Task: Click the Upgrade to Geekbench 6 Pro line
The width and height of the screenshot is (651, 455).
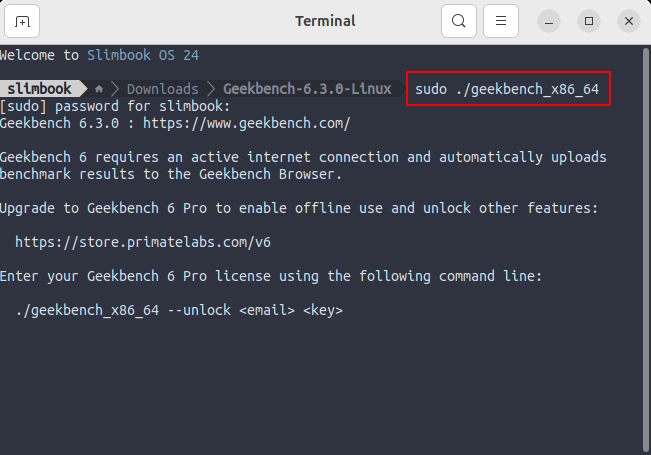Action: (x=299, y=208)
